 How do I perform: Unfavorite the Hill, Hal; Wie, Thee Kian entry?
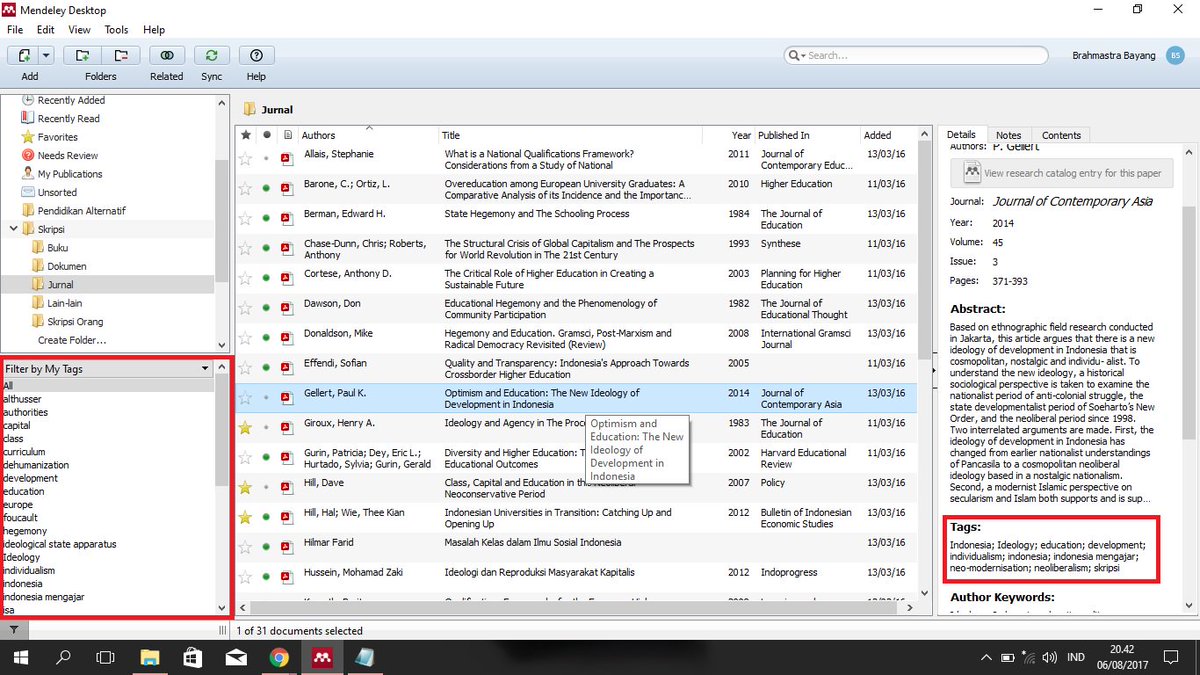click(246, 517)
